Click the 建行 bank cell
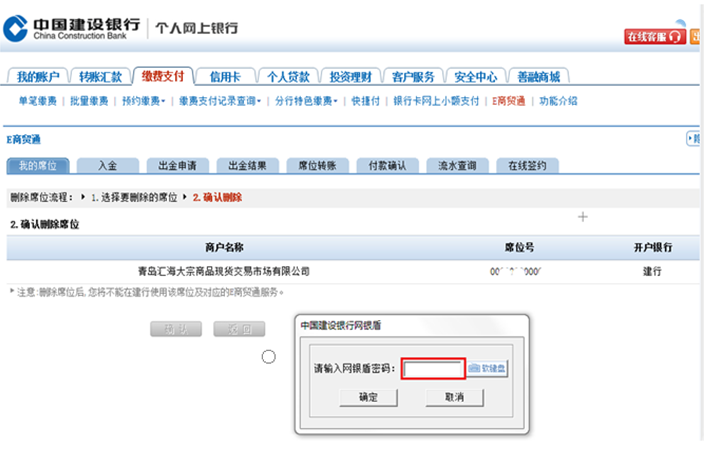Viewport: 706px width, 465px height. pyautogui.click(x=652, y=271)
